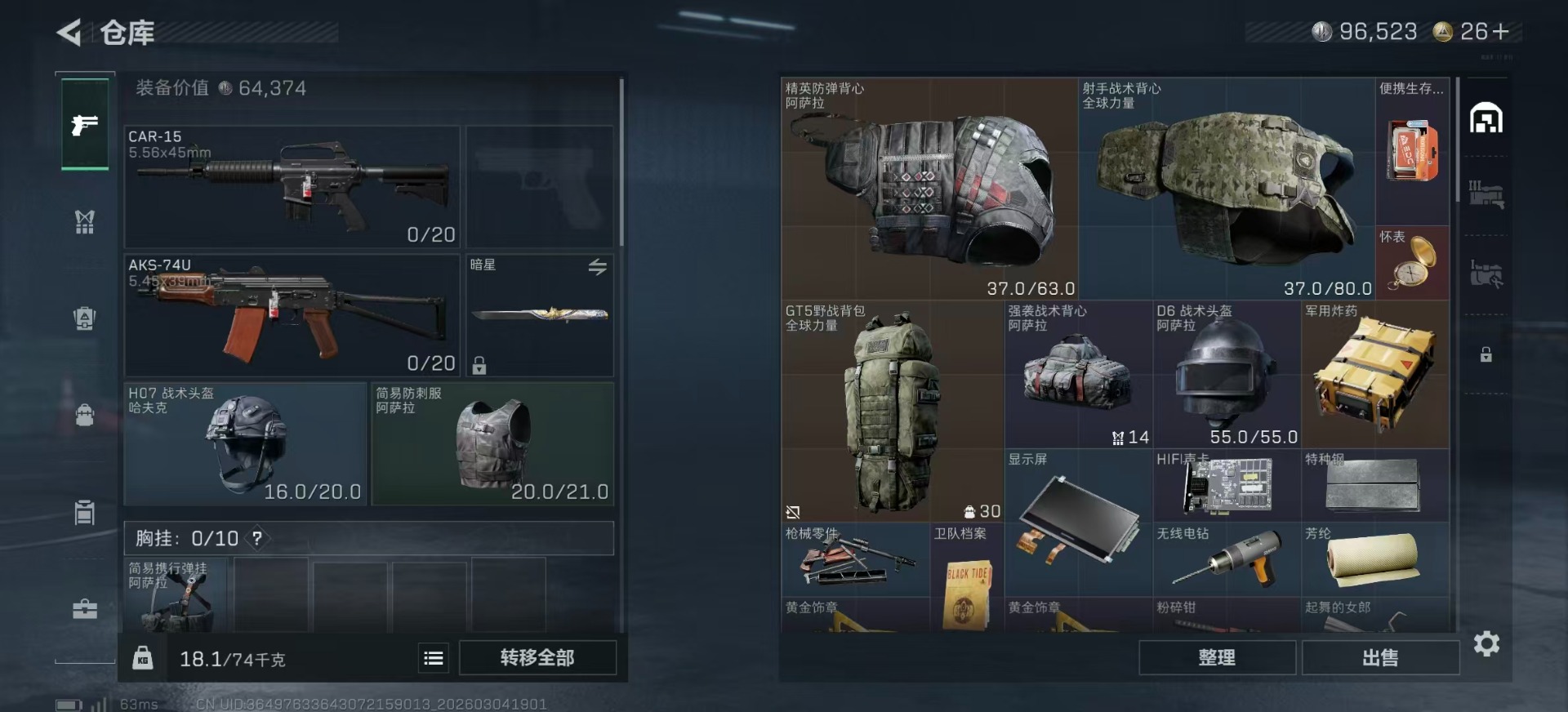Toggle the list view icon beside 转移全部
Screen dimensions: 1568x712
(434, 658)
